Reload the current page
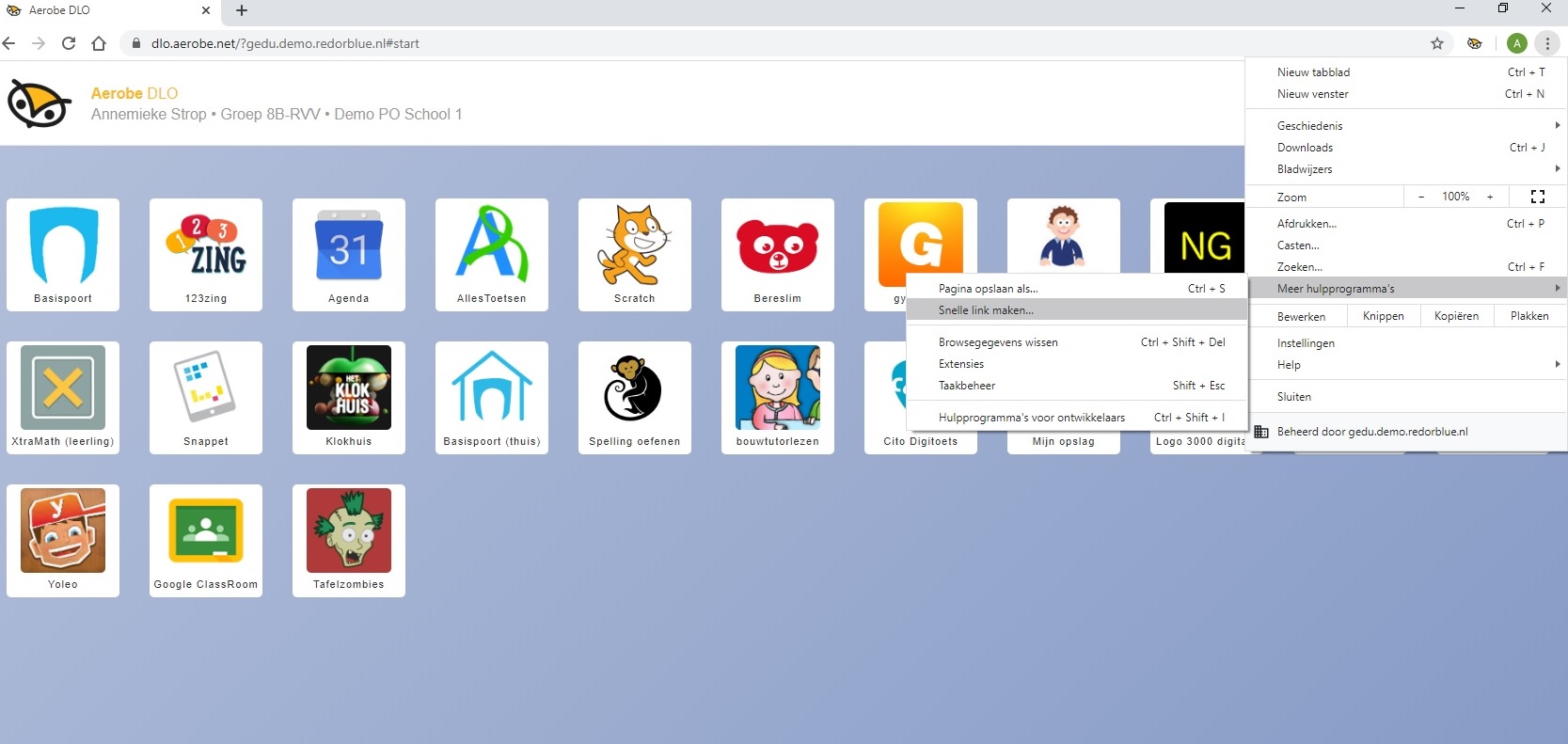1568x744 pixels. coord(69,43)
